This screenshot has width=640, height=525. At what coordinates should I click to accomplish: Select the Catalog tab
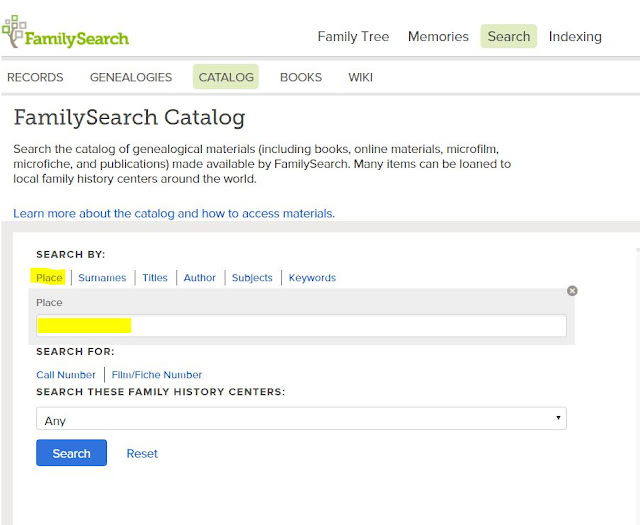pyautogui.click(x=226, y=77)
